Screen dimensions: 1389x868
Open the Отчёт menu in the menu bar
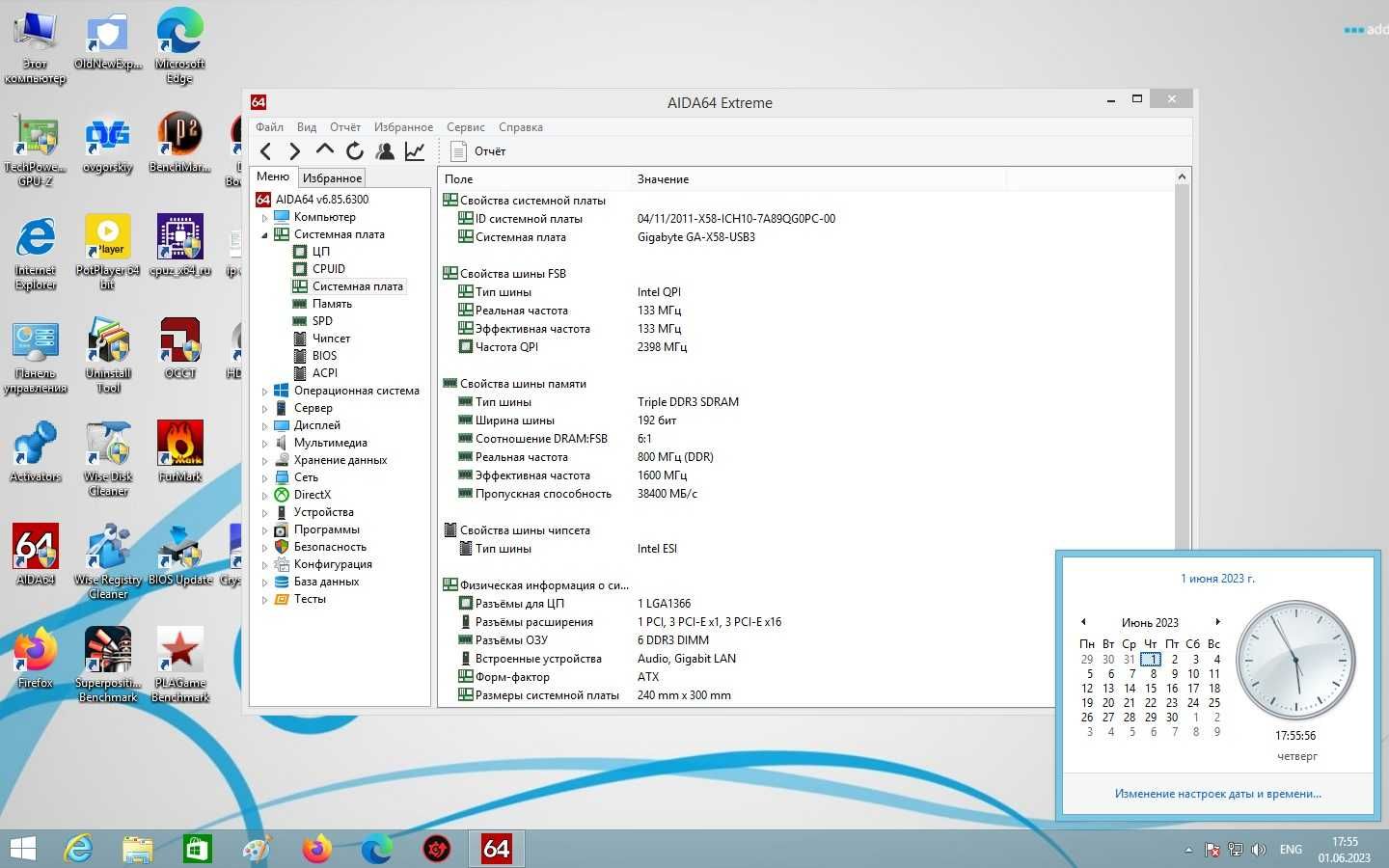pos(345,127)
